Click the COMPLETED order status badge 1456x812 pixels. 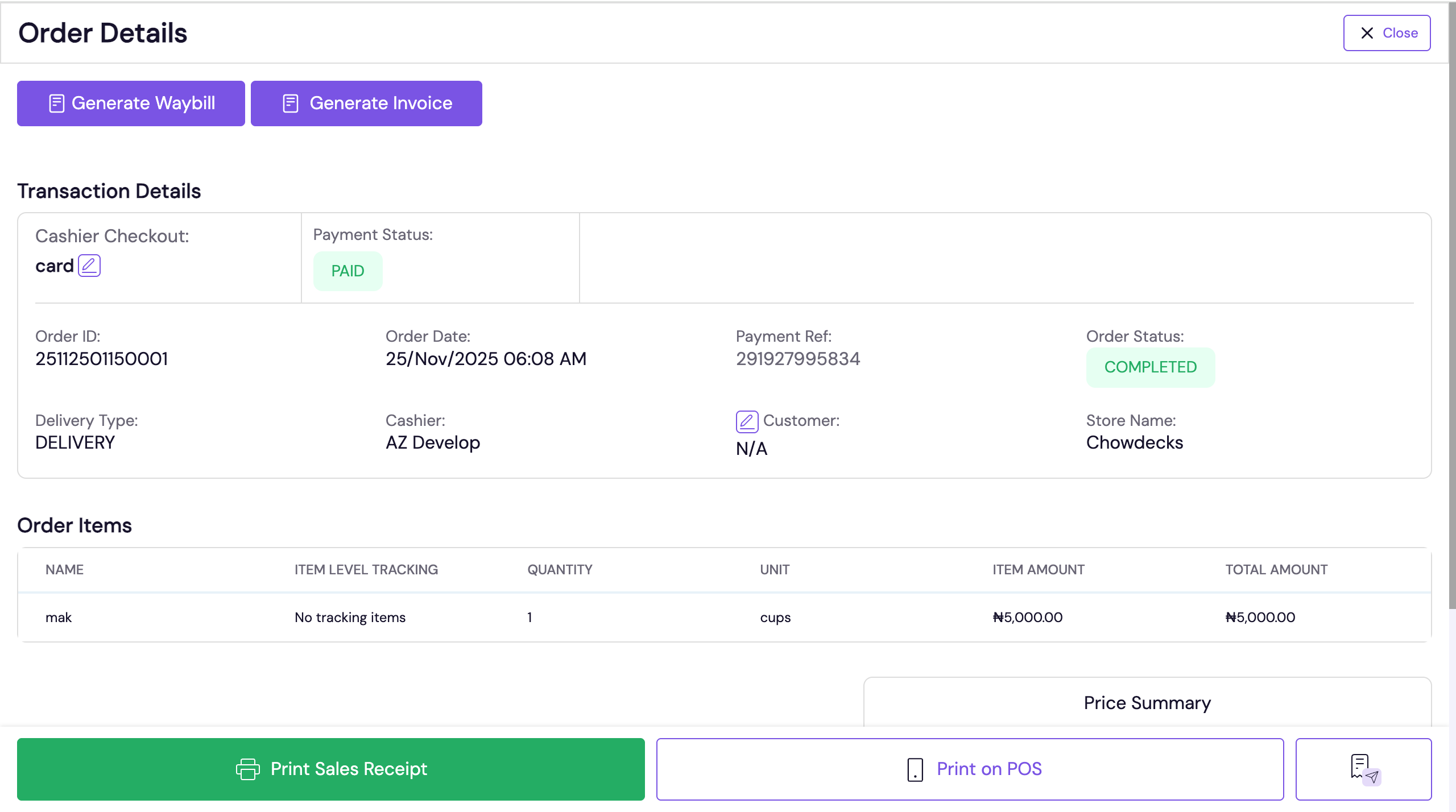tap(1150, 367)
